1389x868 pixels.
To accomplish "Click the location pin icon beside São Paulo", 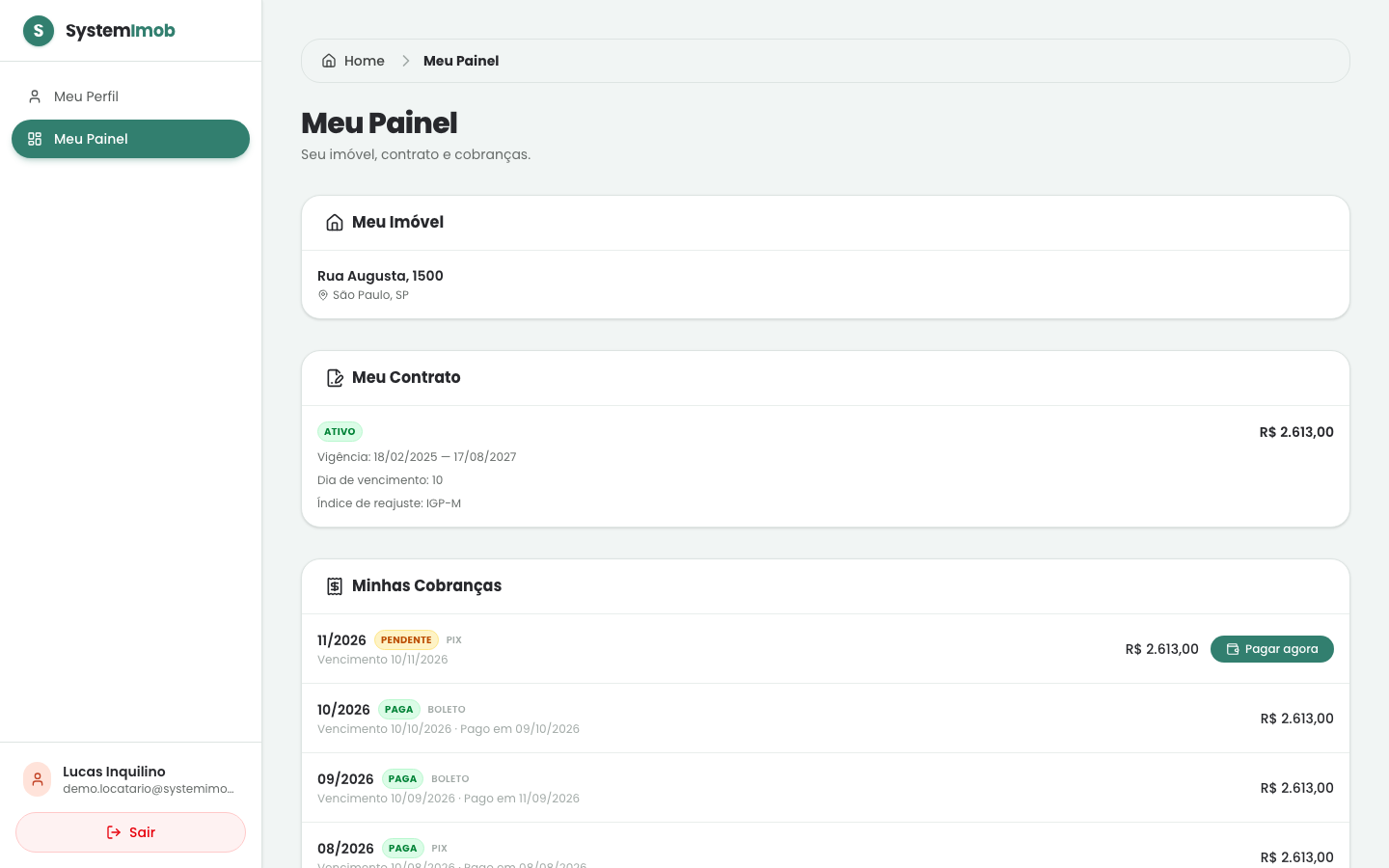I will coord(323,295).
